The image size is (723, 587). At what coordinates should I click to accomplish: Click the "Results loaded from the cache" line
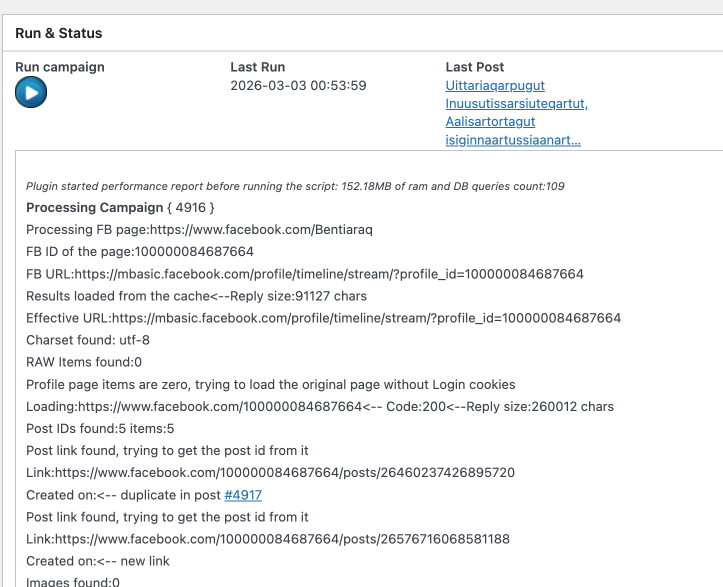coord(196,296)
